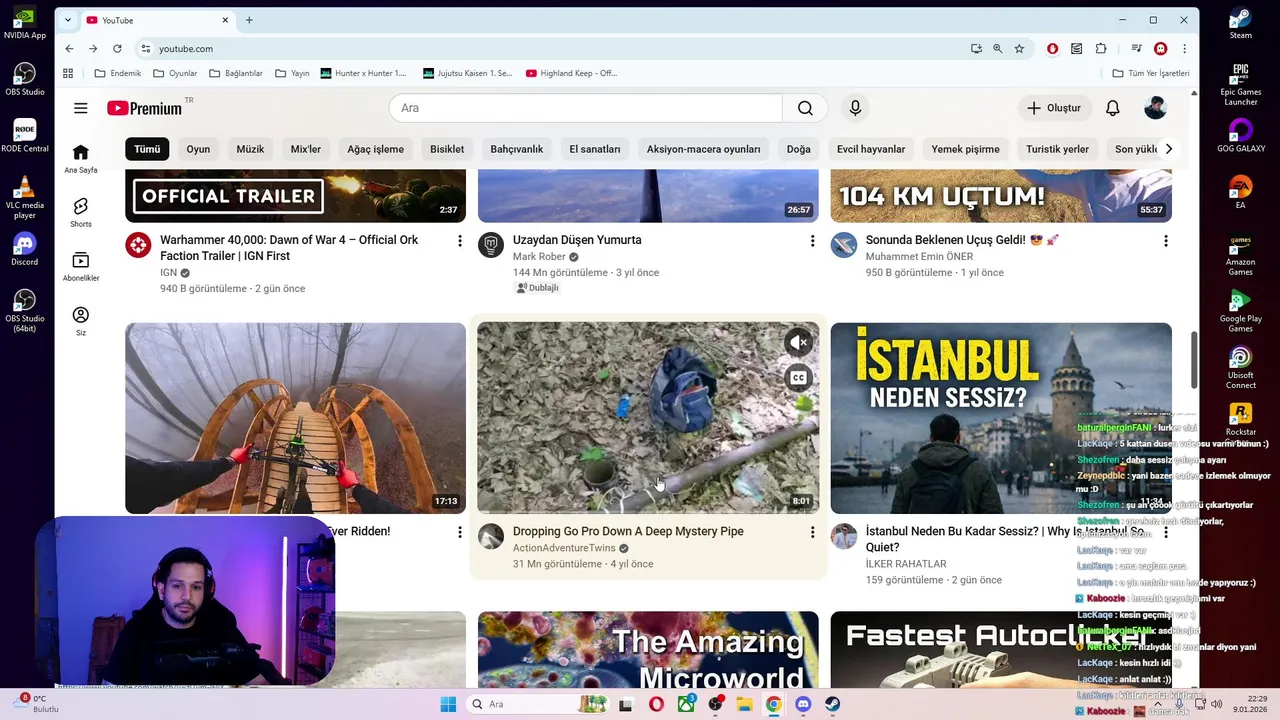Open options for İstanbul Neden Sessiz video
Image resolution: width=1280 pixels, height=720 pixels.
pos(1165,532)
